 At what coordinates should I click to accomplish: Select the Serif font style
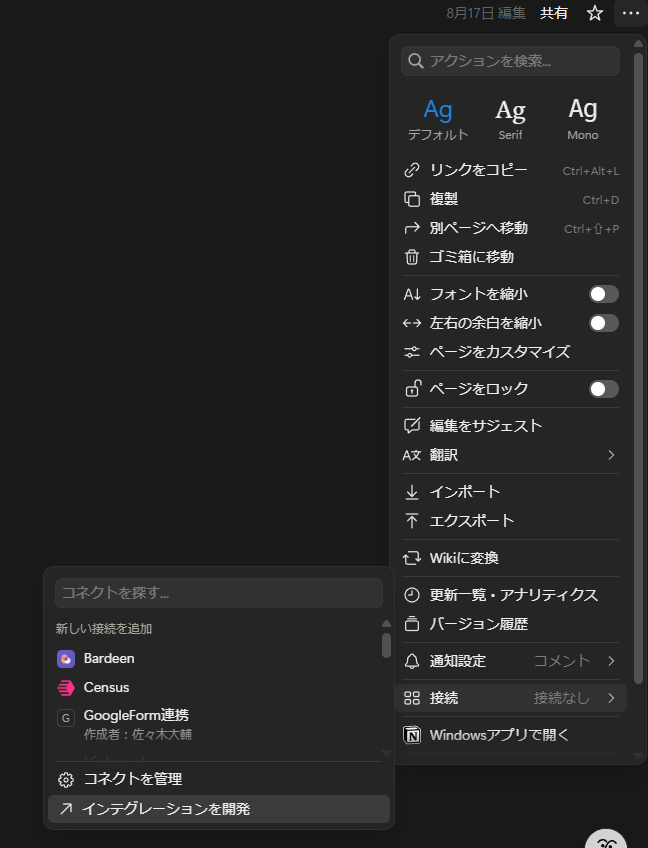(x=510, y=118)
